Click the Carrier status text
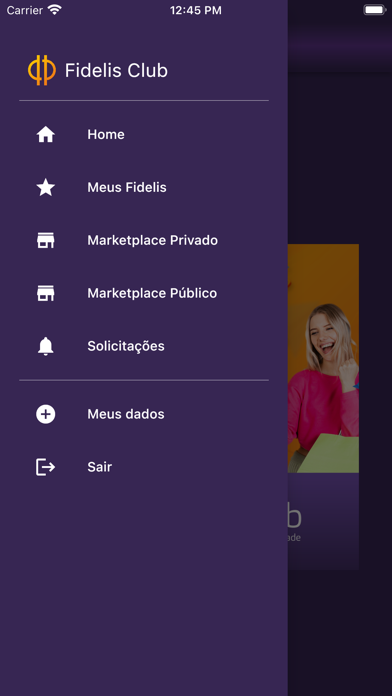 [25, 10]
